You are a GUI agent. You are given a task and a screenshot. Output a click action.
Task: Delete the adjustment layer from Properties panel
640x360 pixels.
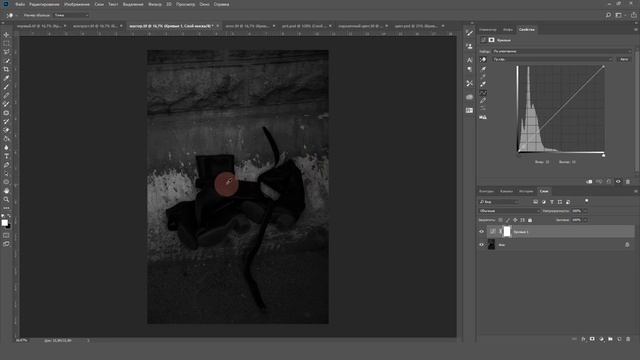(x=628, y=182)
